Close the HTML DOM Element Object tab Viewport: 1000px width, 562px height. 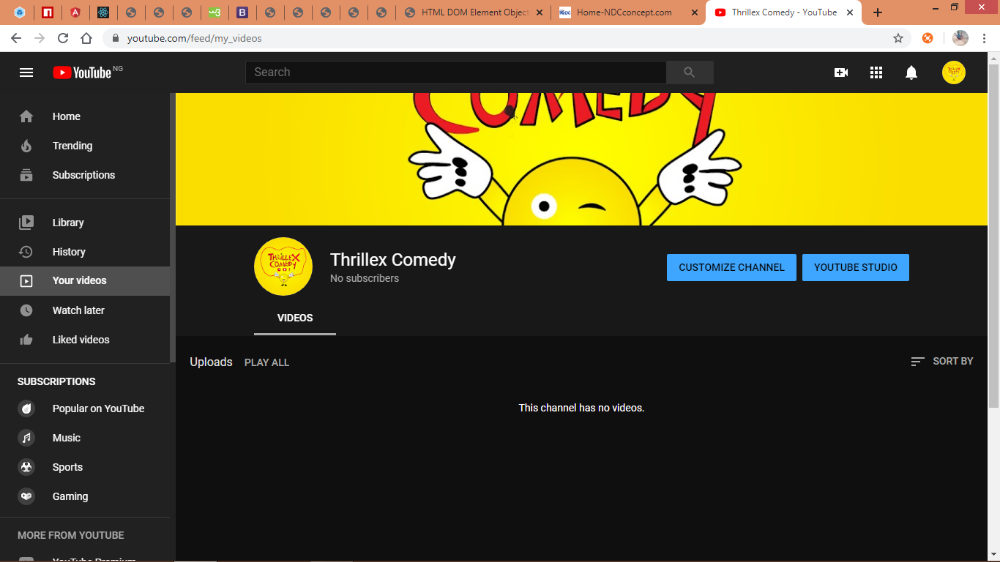[x=540, y=12]
